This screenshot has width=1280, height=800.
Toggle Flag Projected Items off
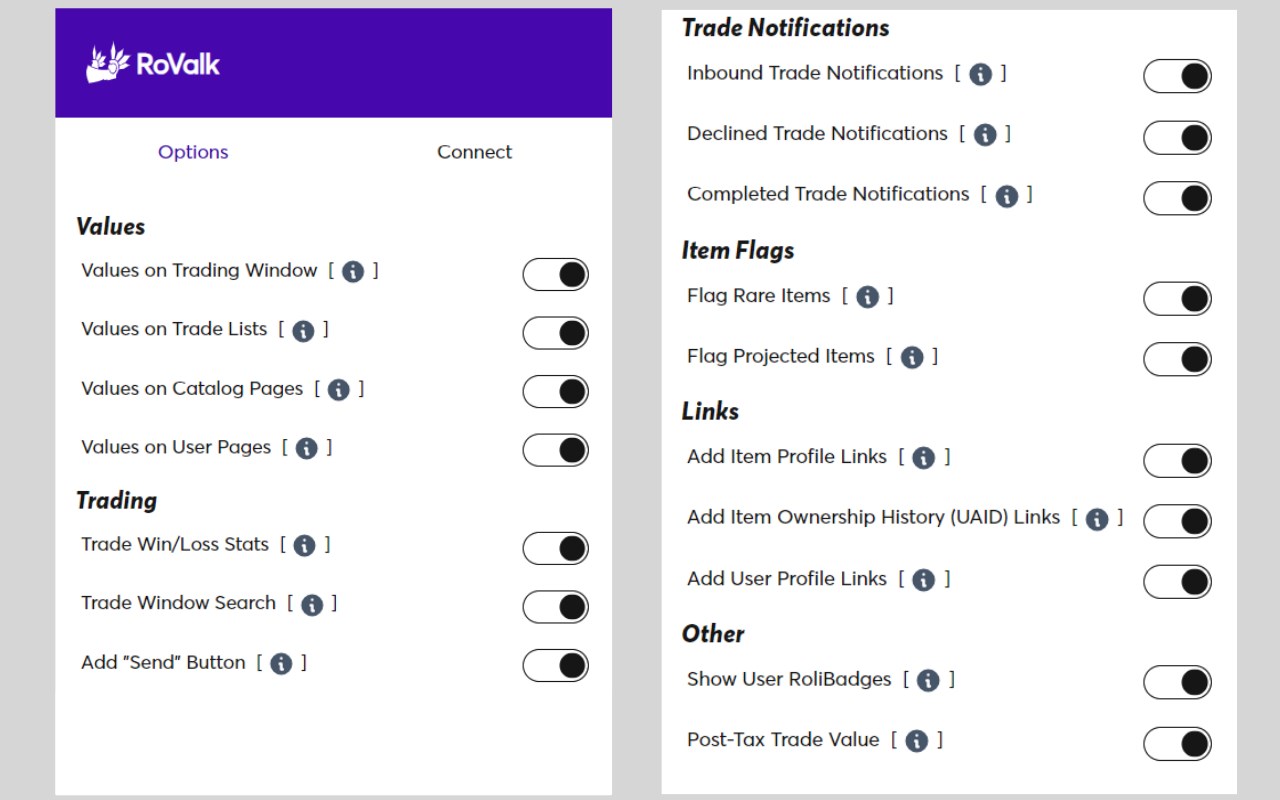tap(1177, 359)
